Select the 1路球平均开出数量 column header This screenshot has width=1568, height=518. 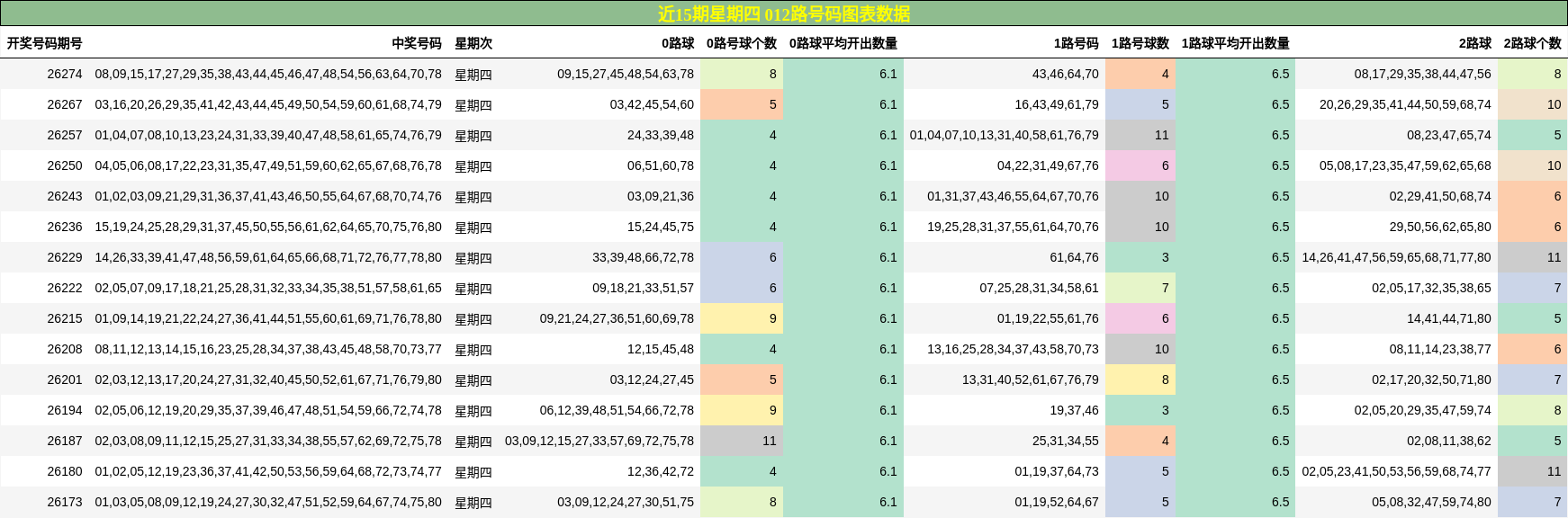click(x=1236, y=43)
